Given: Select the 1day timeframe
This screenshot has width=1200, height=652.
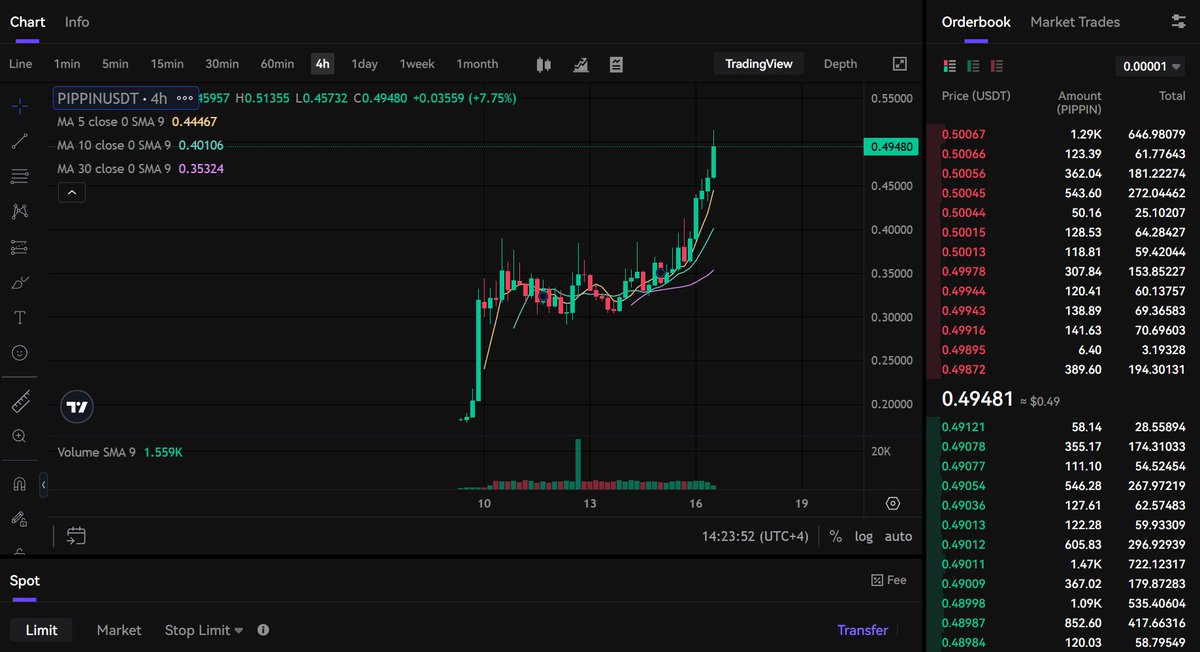Looking at the screenshot, I should (x=364, y=64).
